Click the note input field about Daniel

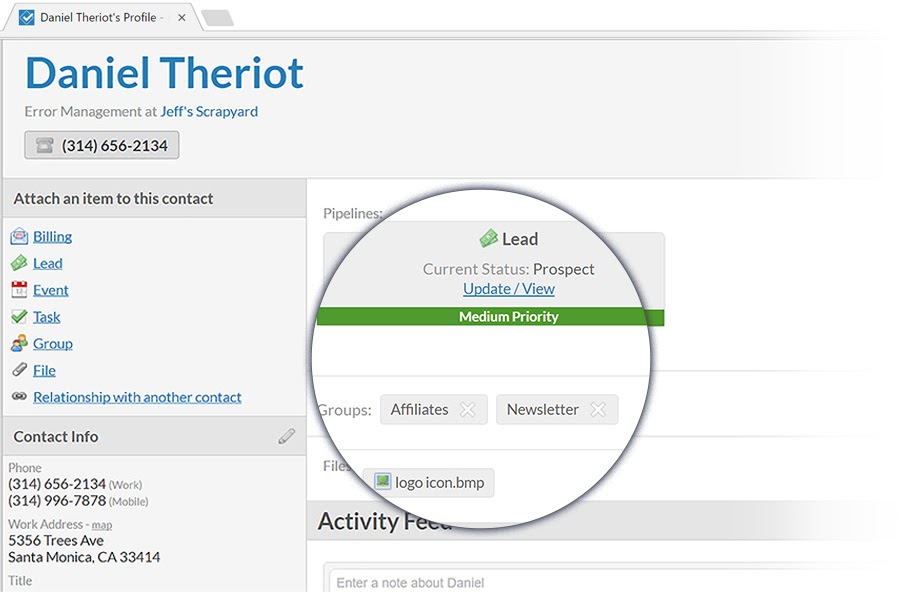coord(600,582)
